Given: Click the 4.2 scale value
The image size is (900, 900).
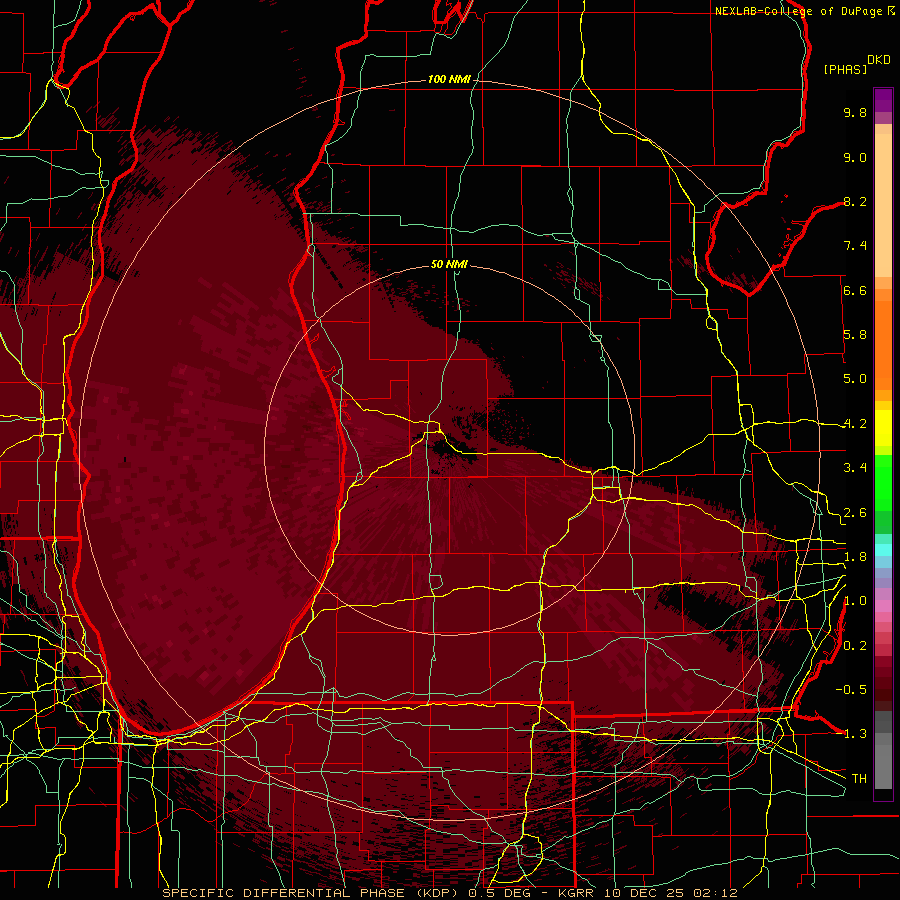Looking at the screenshot, I should [855, 424].
